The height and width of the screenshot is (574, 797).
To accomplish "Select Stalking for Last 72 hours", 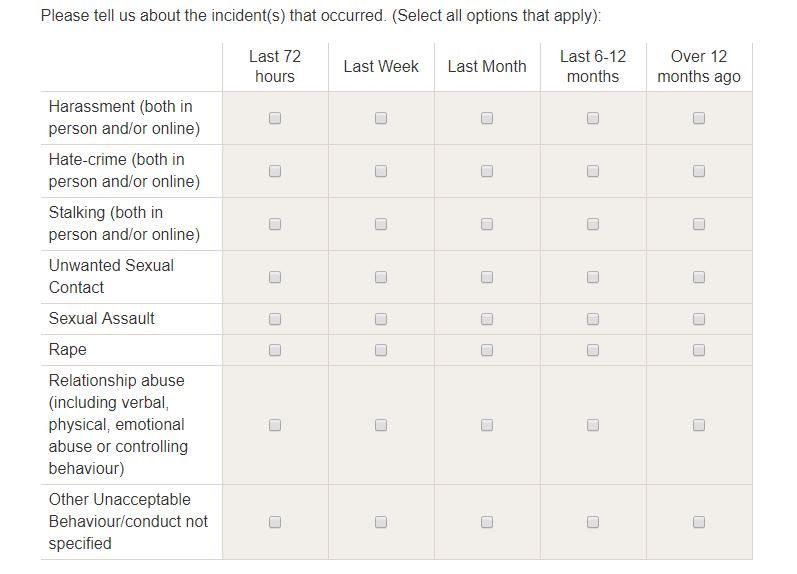I will click(x=274, y=224).
